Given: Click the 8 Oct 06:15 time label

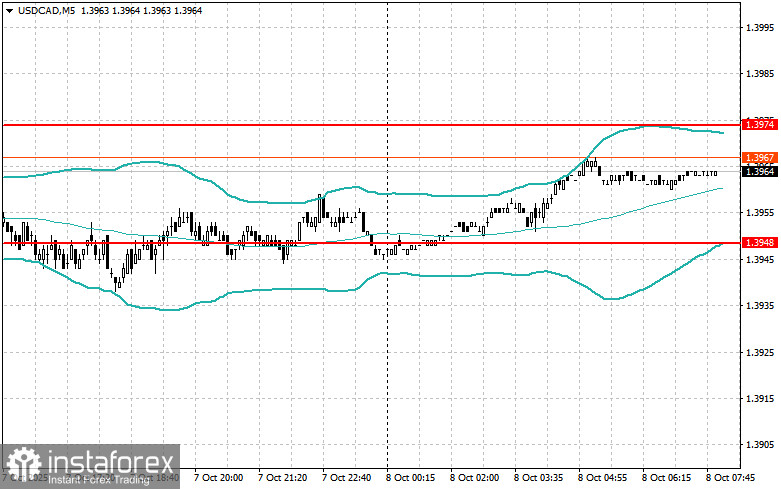Looking at the screenshot, I should pyautogui.click(x=666, y=478).
